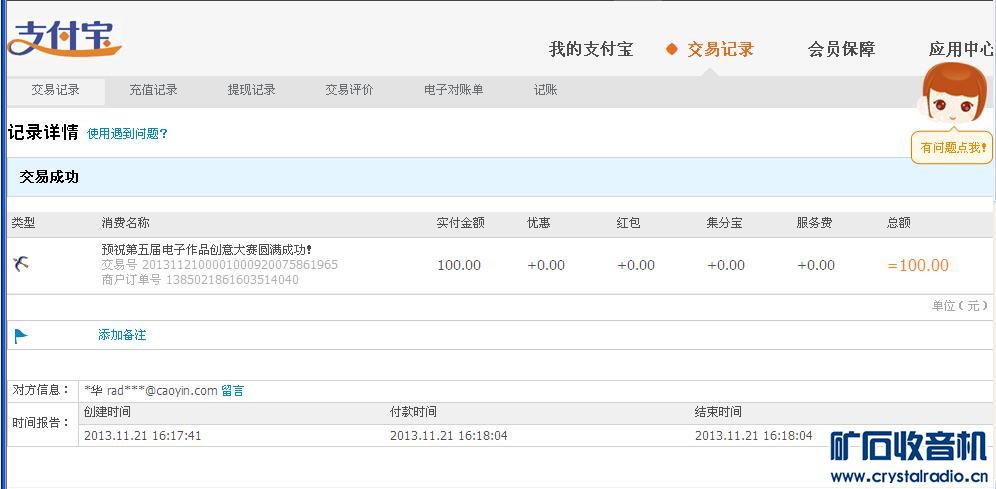
Task: Switch to the 提现记录 tab
Action: [x=251, y=90]
